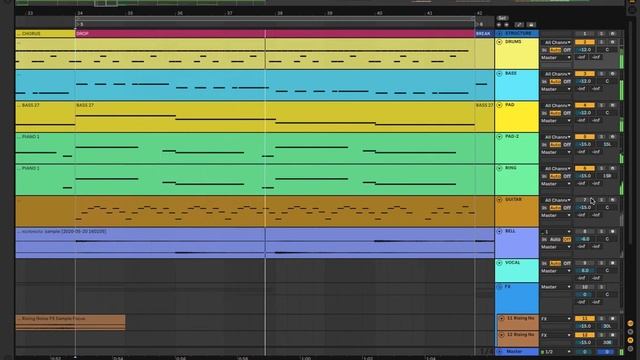Arm the DRUMS track for recording

612,42
